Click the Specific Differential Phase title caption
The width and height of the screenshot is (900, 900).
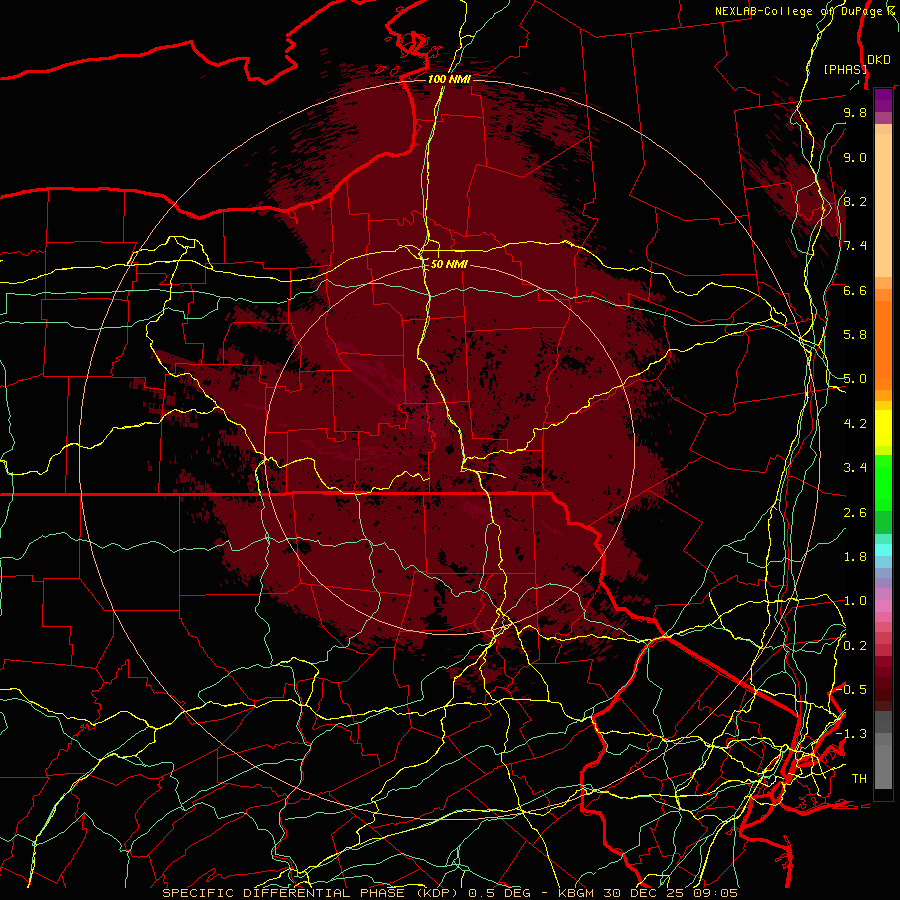point(449,893)
